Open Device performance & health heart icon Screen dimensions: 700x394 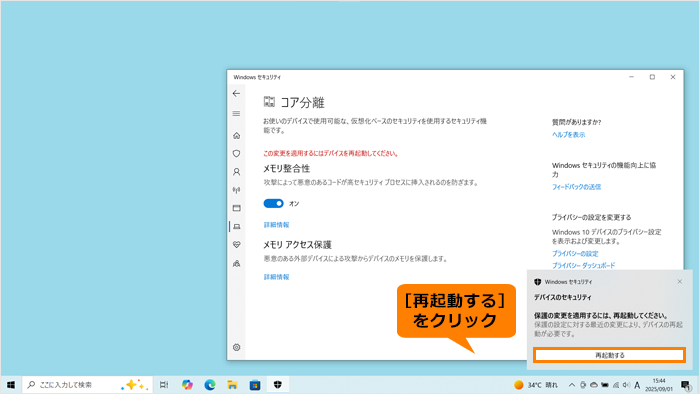pyautogui.click(x=237, y=245)
